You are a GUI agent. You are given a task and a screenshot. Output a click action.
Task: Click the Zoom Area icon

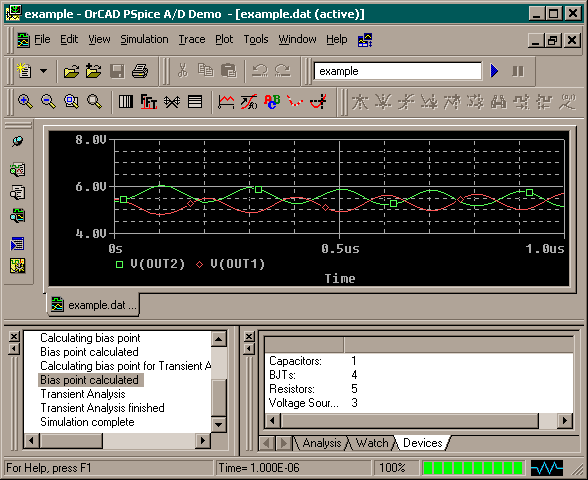(71, 101)
